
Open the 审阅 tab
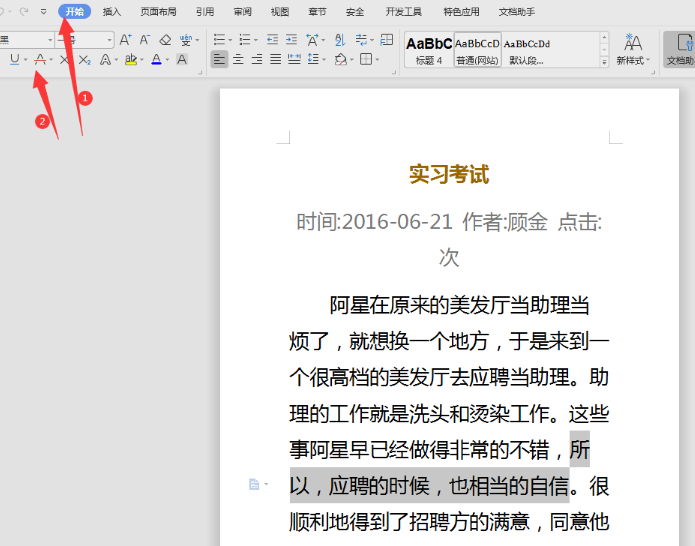[x=242, y=12]
